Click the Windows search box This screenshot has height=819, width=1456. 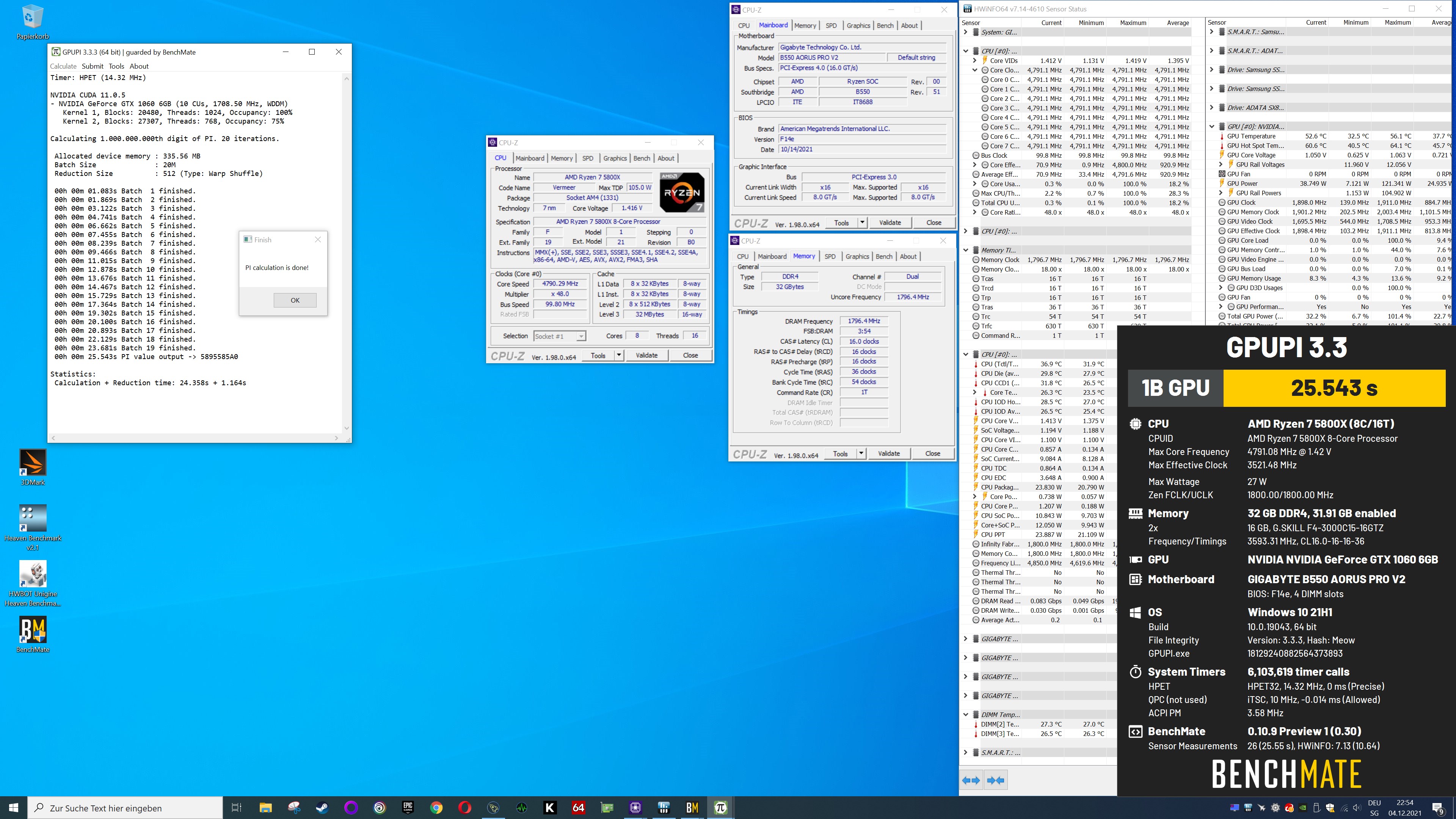tap(126, 808)
